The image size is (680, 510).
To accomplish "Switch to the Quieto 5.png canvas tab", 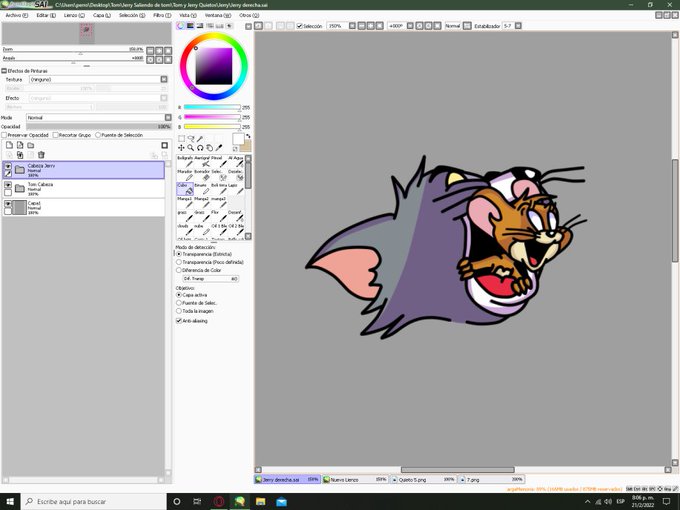I will 423,480.
